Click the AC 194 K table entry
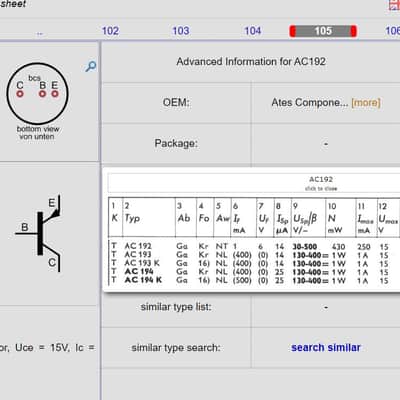 [x=143, y=280]
